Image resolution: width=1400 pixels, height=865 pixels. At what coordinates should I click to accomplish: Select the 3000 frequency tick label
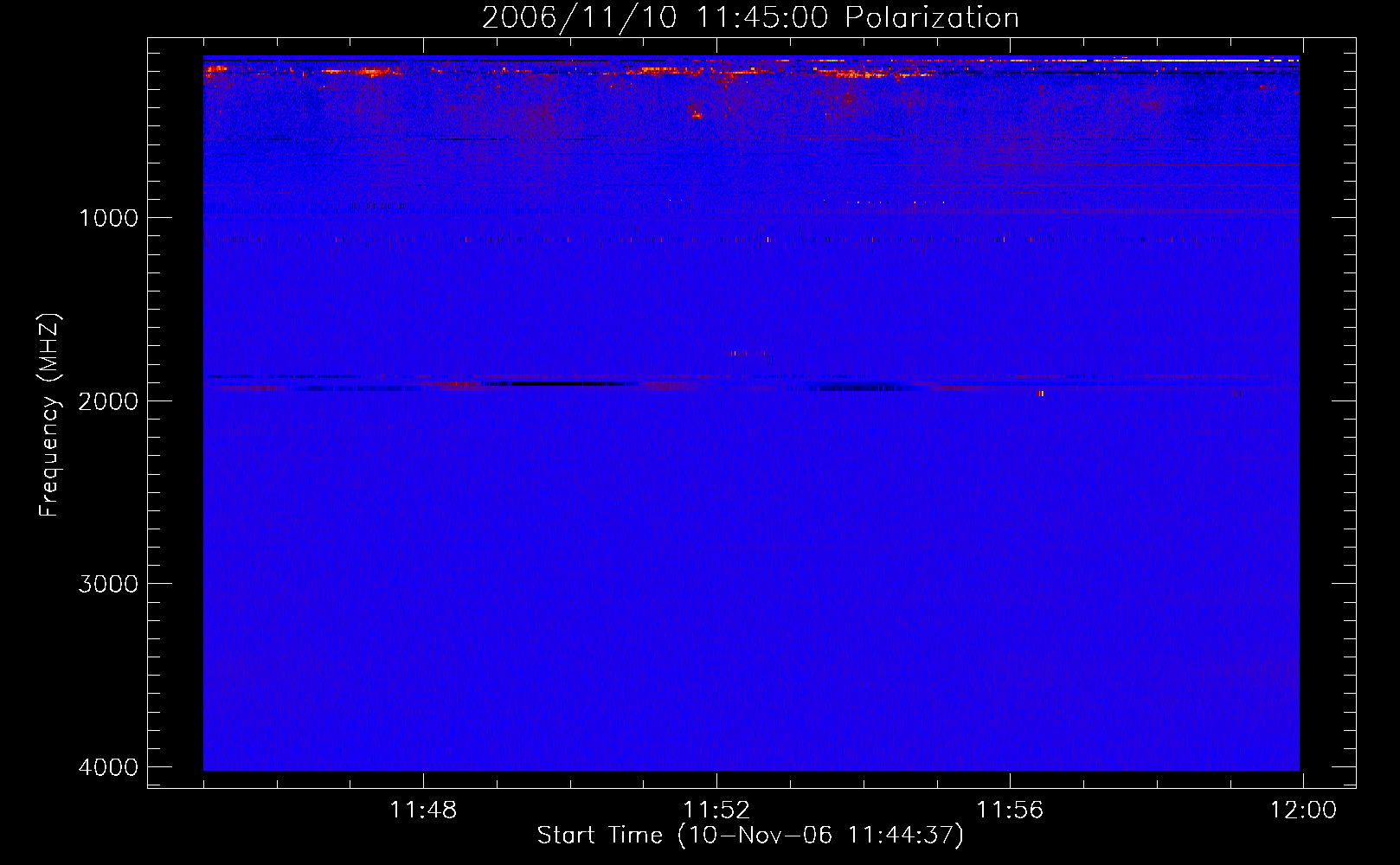[108, 584]
